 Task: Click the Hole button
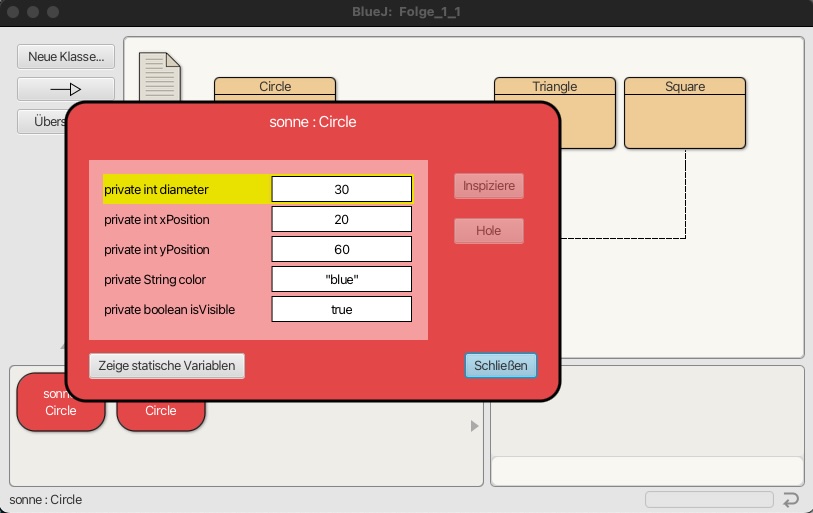tap(488, 231)
